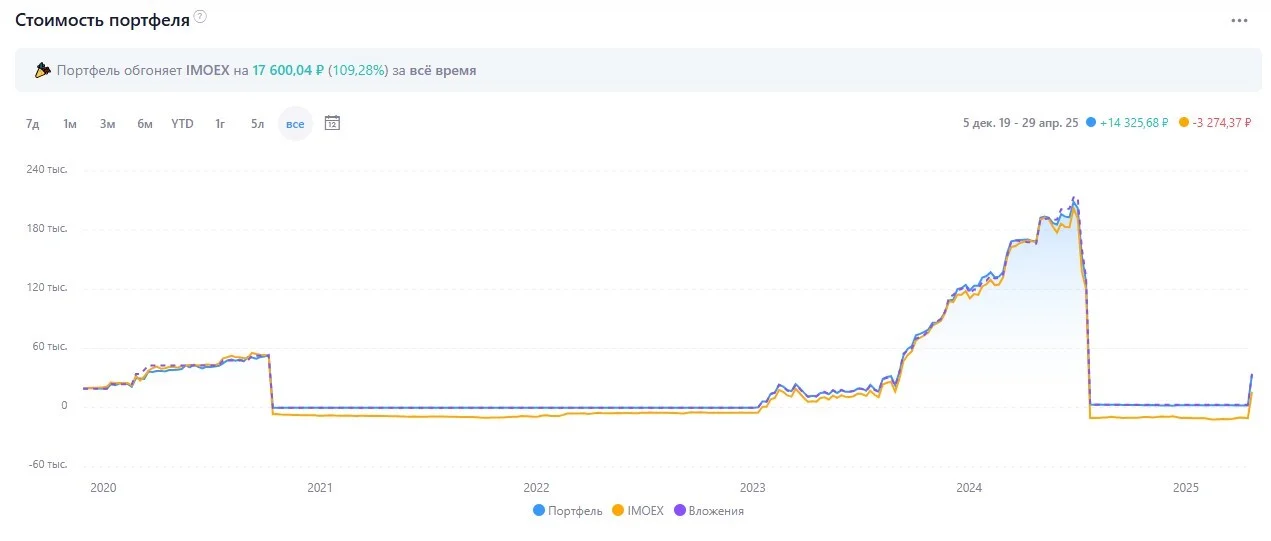Click the -3 274,37 ₽ IMOEX change value
The width and height of the screenshot is (1271, 541).
click(1222, 123)
